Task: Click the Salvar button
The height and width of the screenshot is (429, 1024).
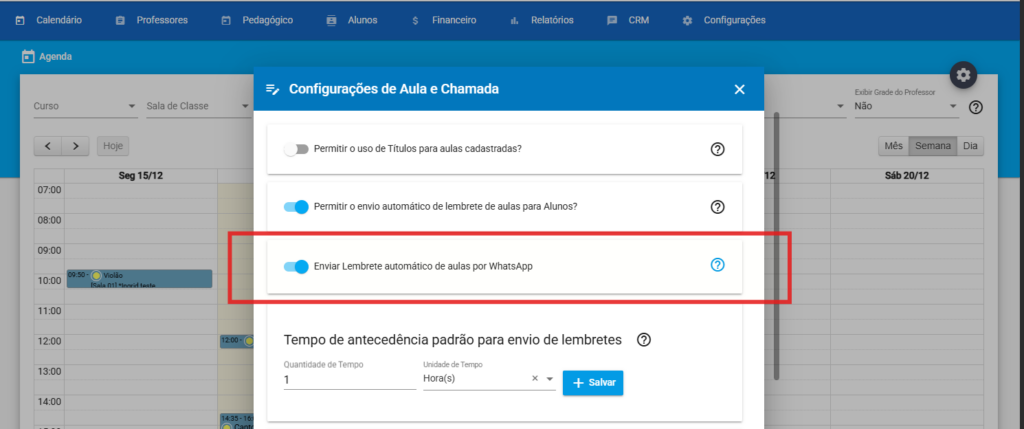Action: coord(593,383)
